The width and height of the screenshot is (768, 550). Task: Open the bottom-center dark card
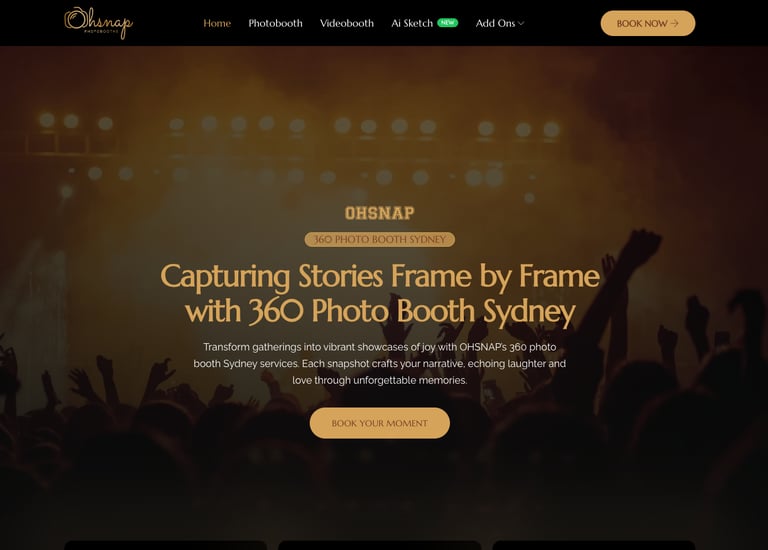click(380, 545)
